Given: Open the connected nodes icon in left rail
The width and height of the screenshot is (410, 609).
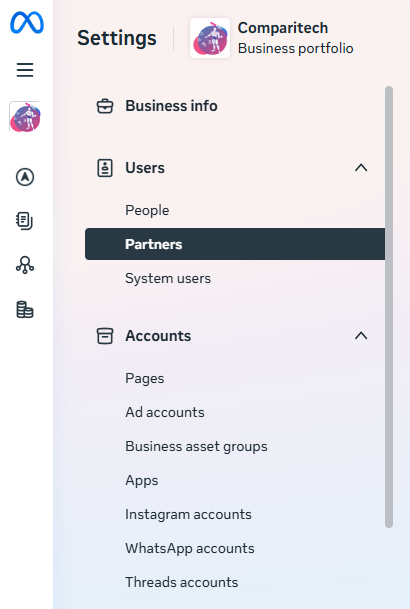Looking at the screenshot, I should click(x=25, y=265).
